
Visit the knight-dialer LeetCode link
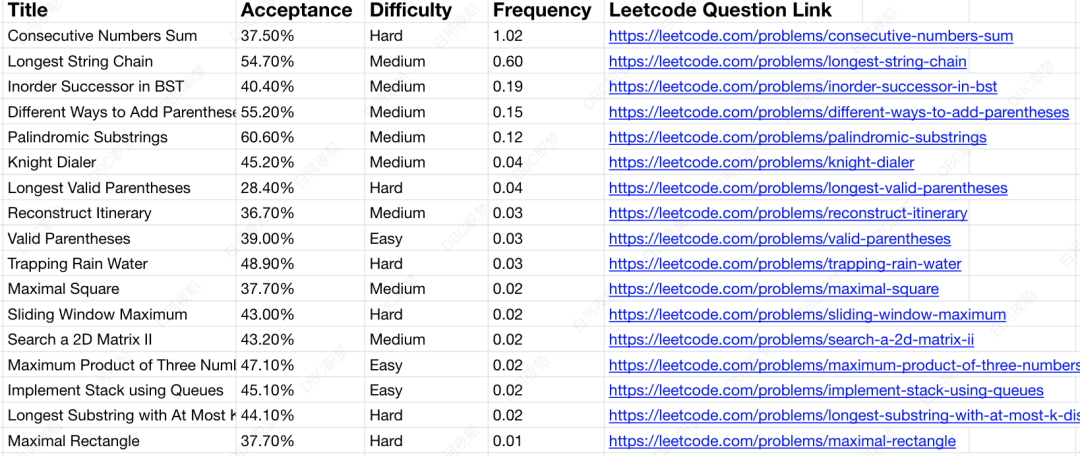761,163
